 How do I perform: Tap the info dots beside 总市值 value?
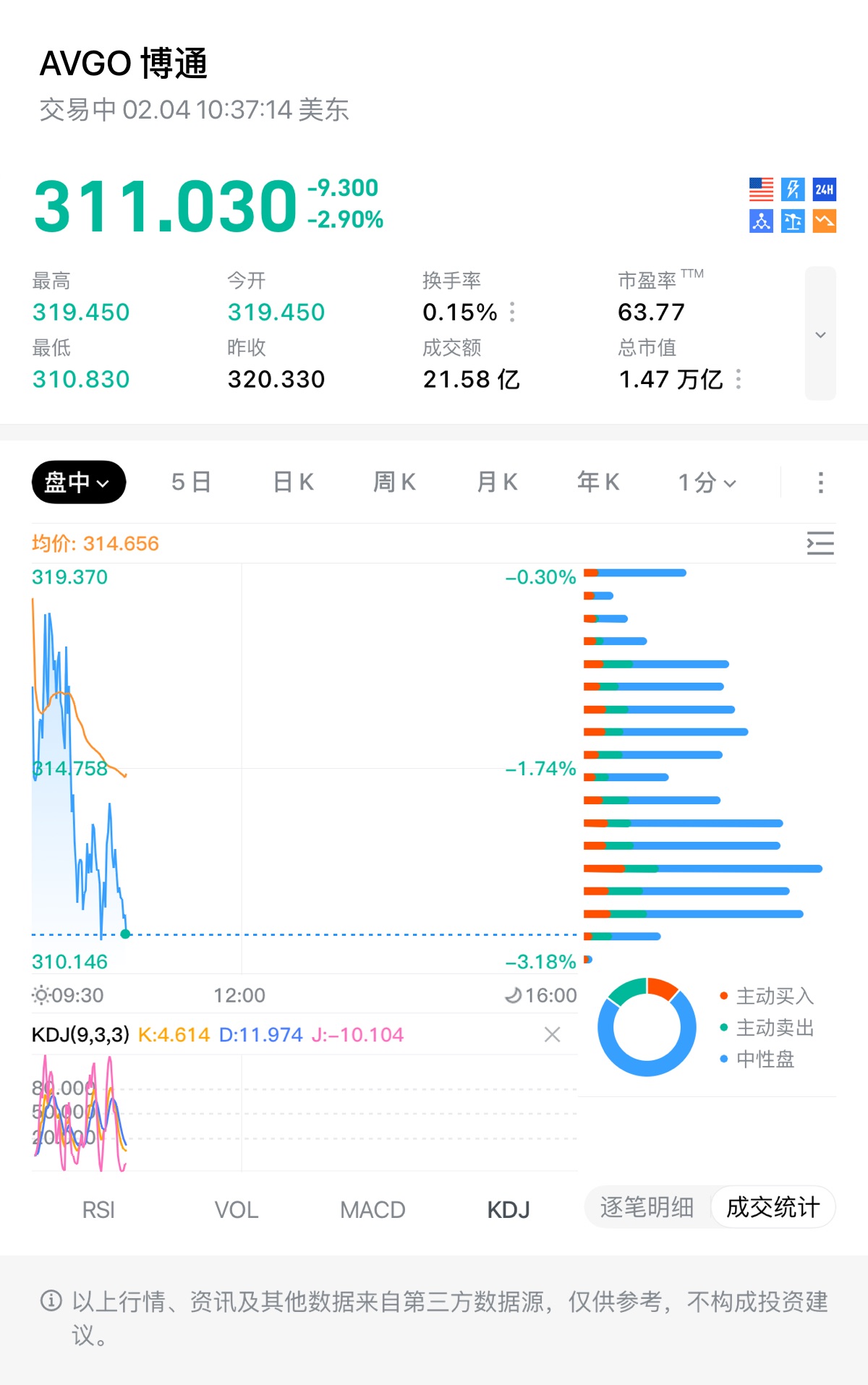point(739,379)
